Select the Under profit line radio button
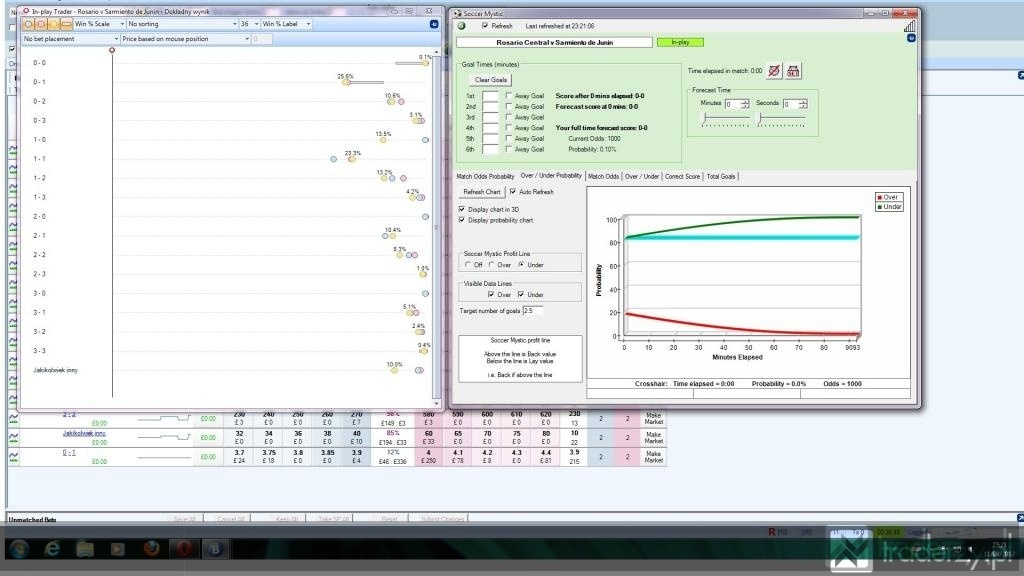This screenshot has height=576, width=1024. click(x=521, y=264)
